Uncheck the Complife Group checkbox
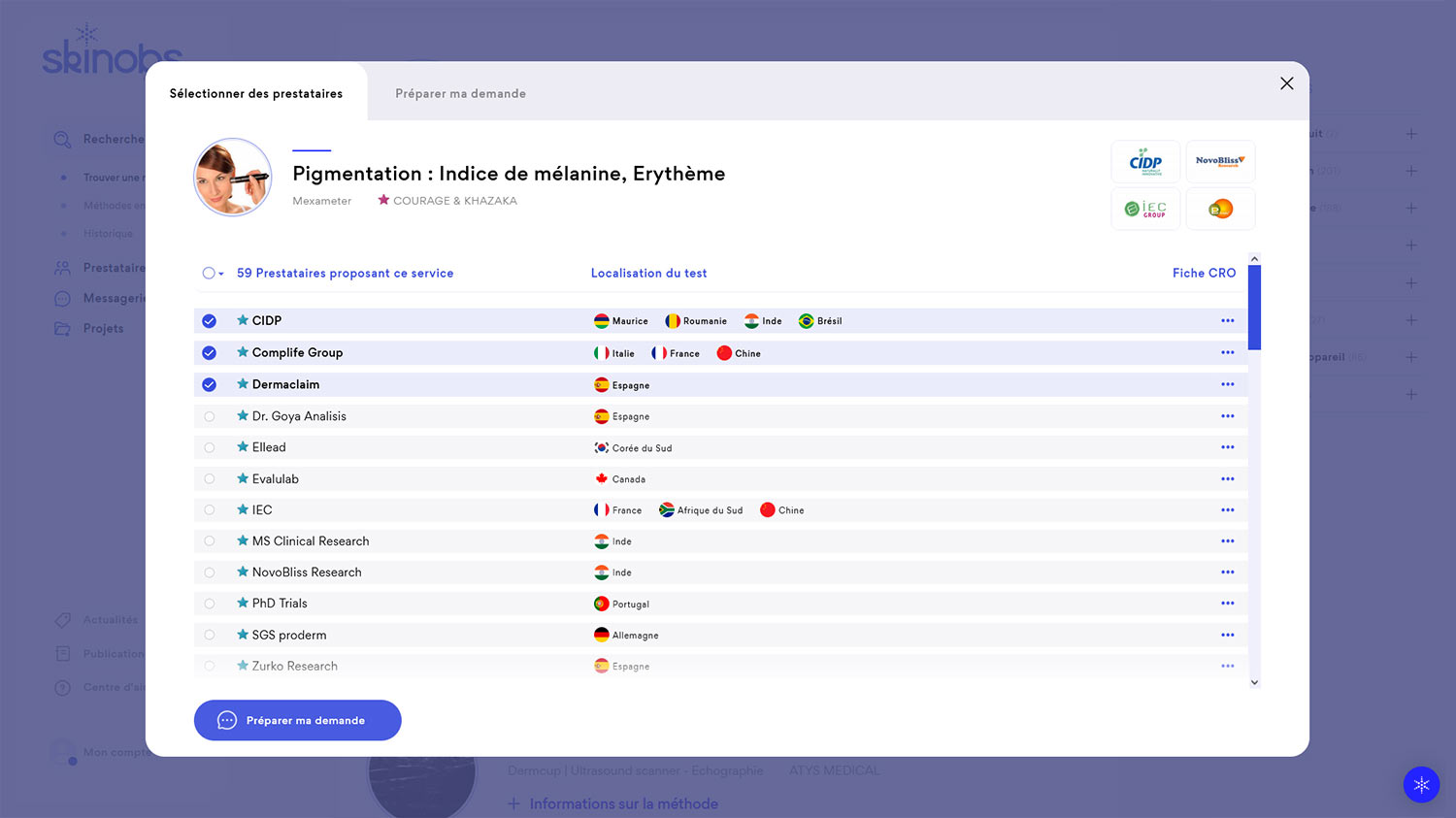Screen dimensions: 1456x818 209,353
